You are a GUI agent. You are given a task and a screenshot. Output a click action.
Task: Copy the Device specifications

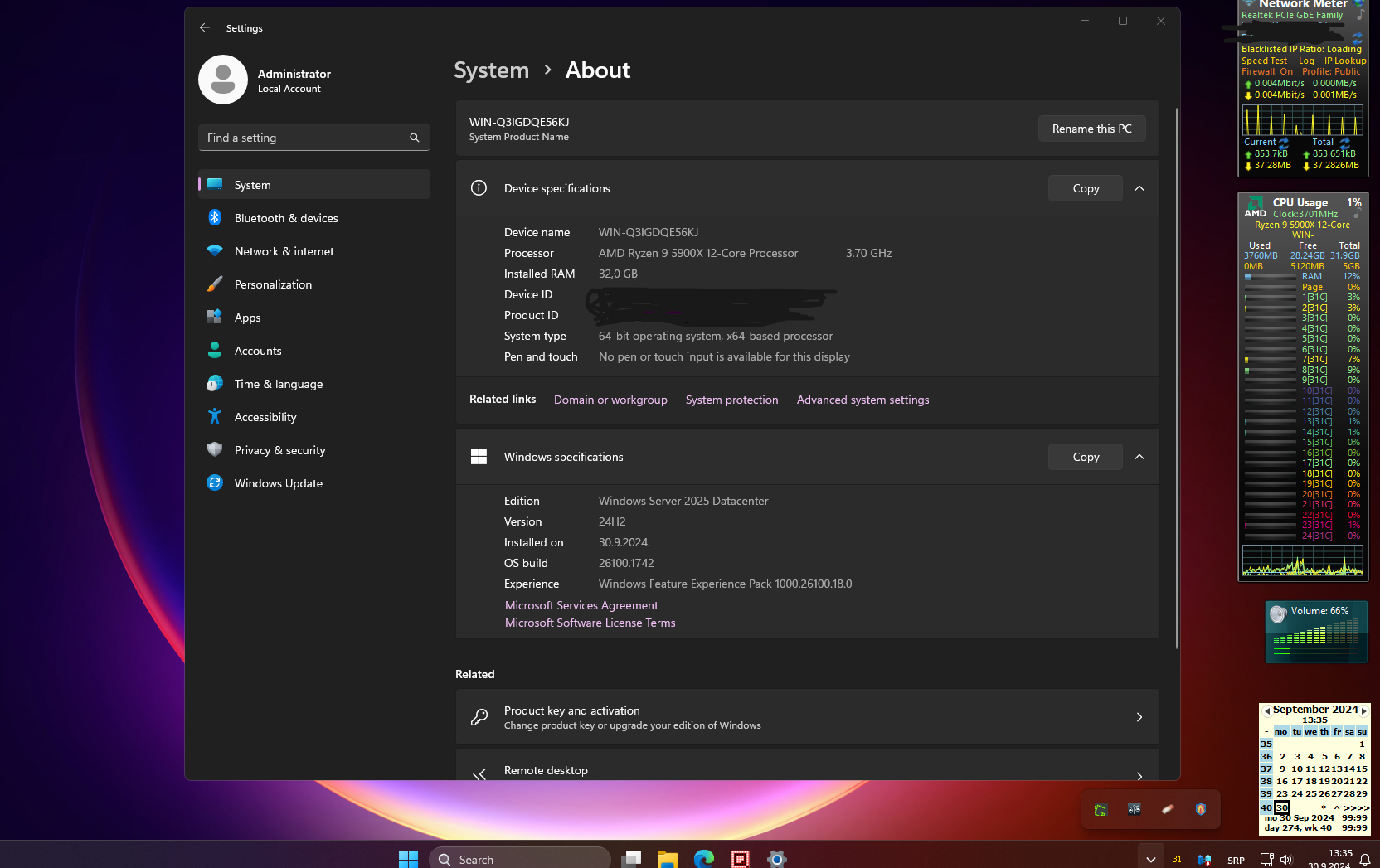click(x=1086, y=188)
